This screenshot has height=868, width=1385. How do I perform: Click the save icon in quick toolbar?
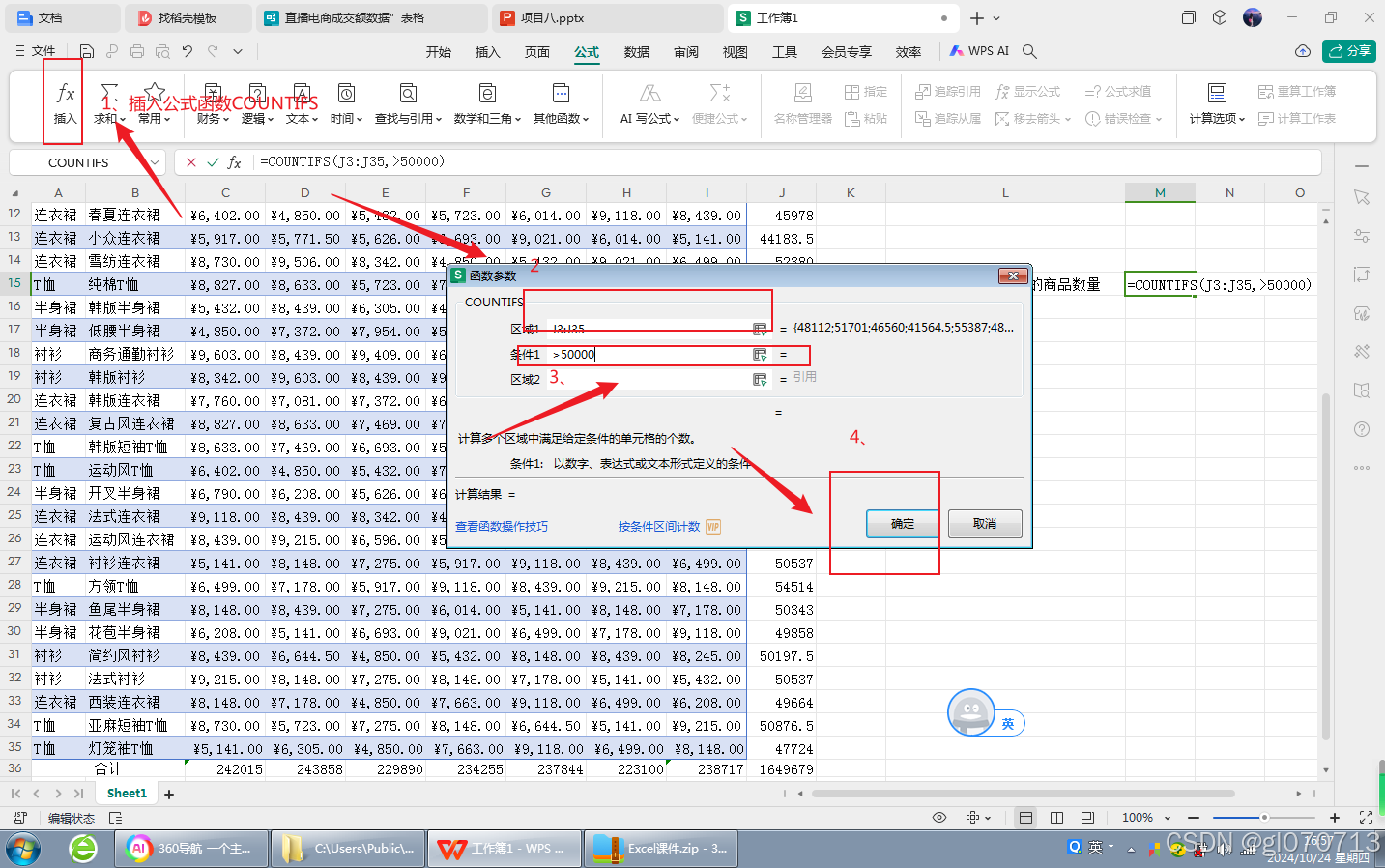click(87, 51)
